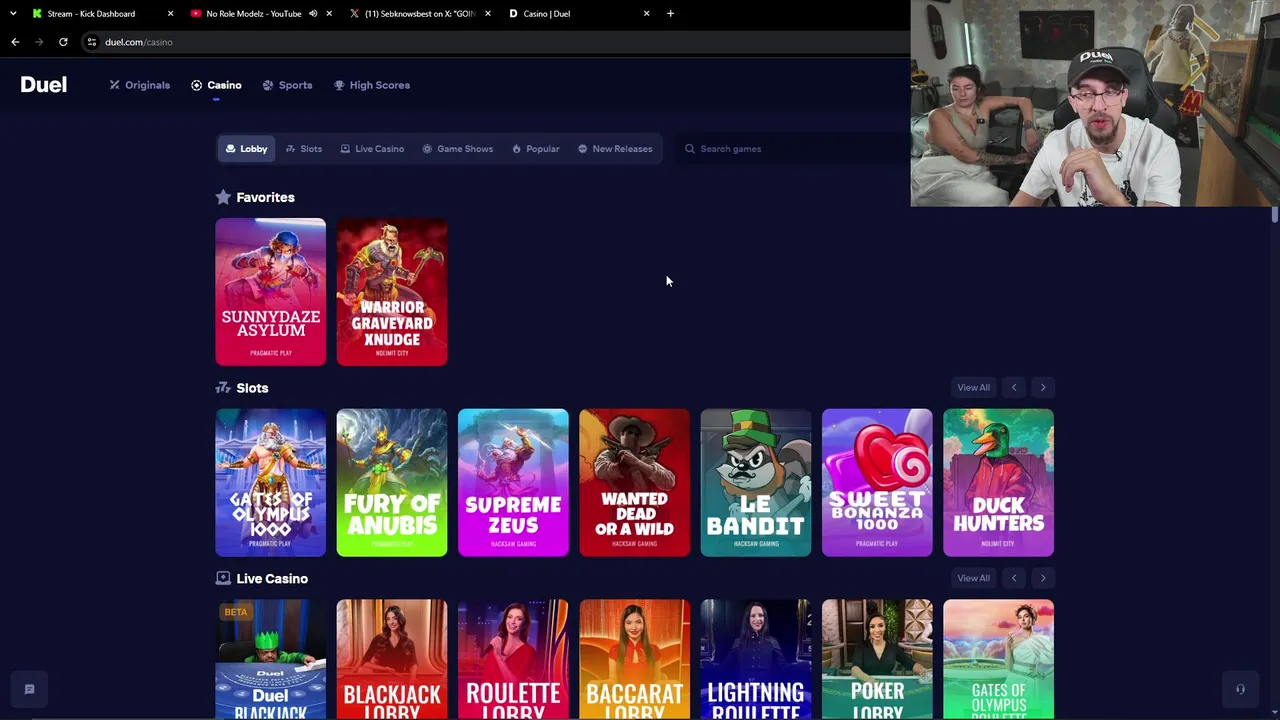Click the Live Casino section heading icon
The image size is (1280, 720).
click(x=223, y=579)
